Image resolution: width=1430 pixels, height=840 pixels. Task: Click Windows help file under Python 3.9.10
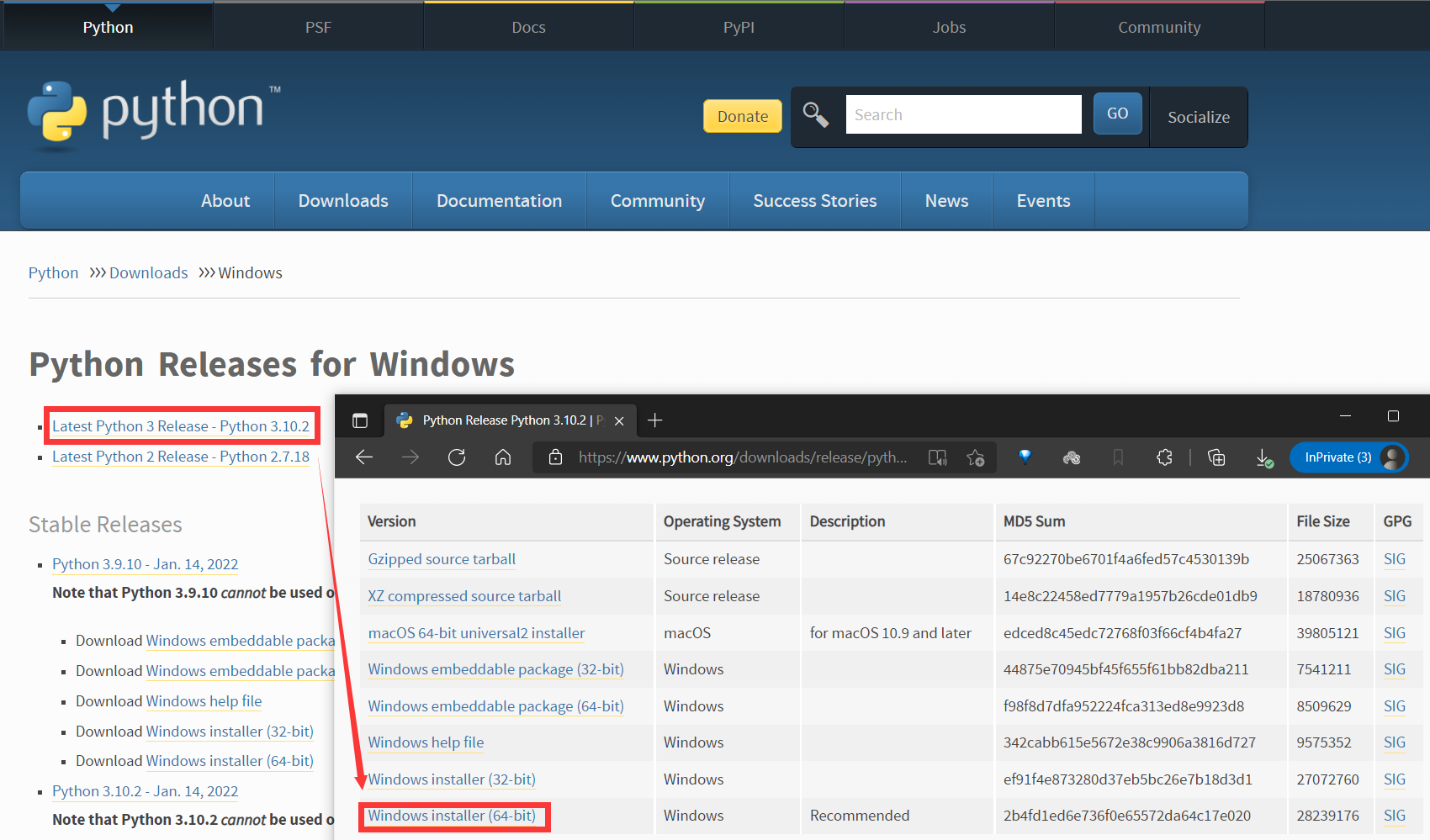204,701
